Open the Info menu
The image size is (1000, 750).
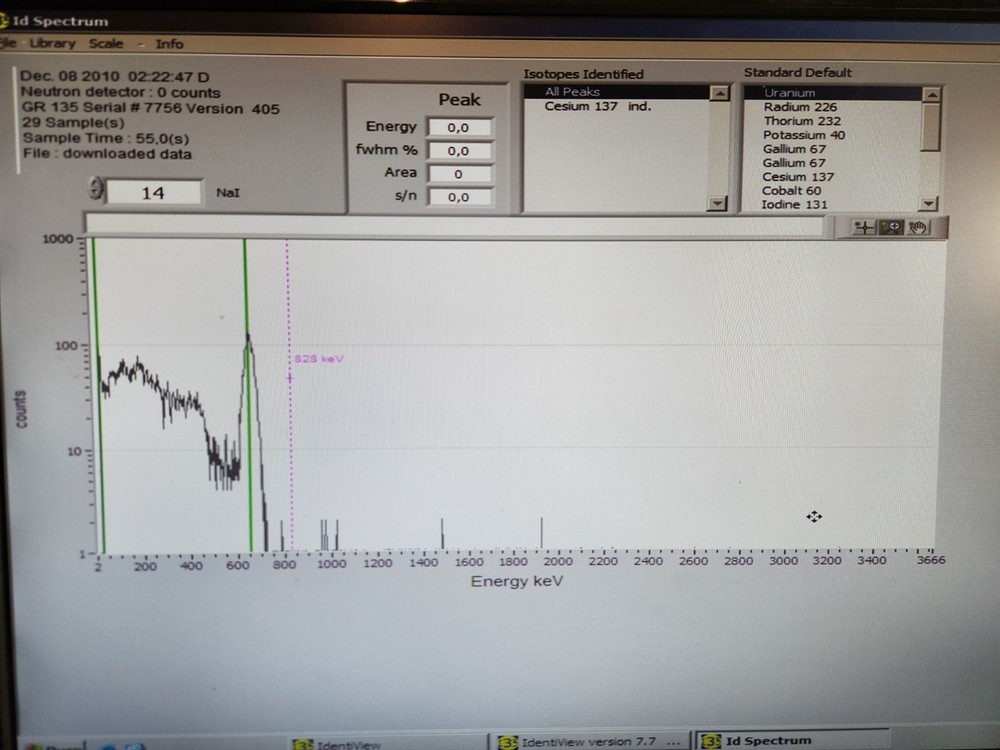(169, 44)
